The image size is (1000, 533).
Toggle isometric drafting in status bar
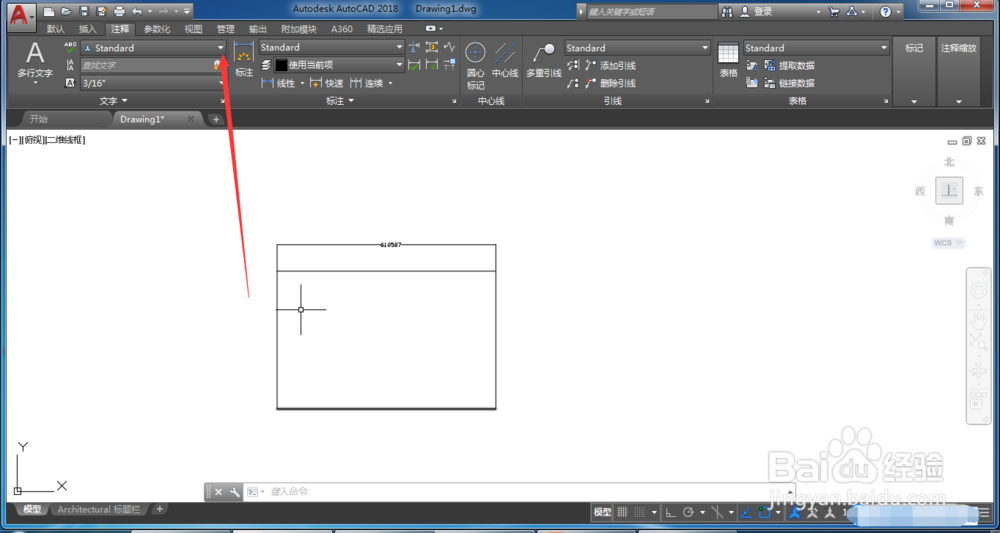pos(717,512)
